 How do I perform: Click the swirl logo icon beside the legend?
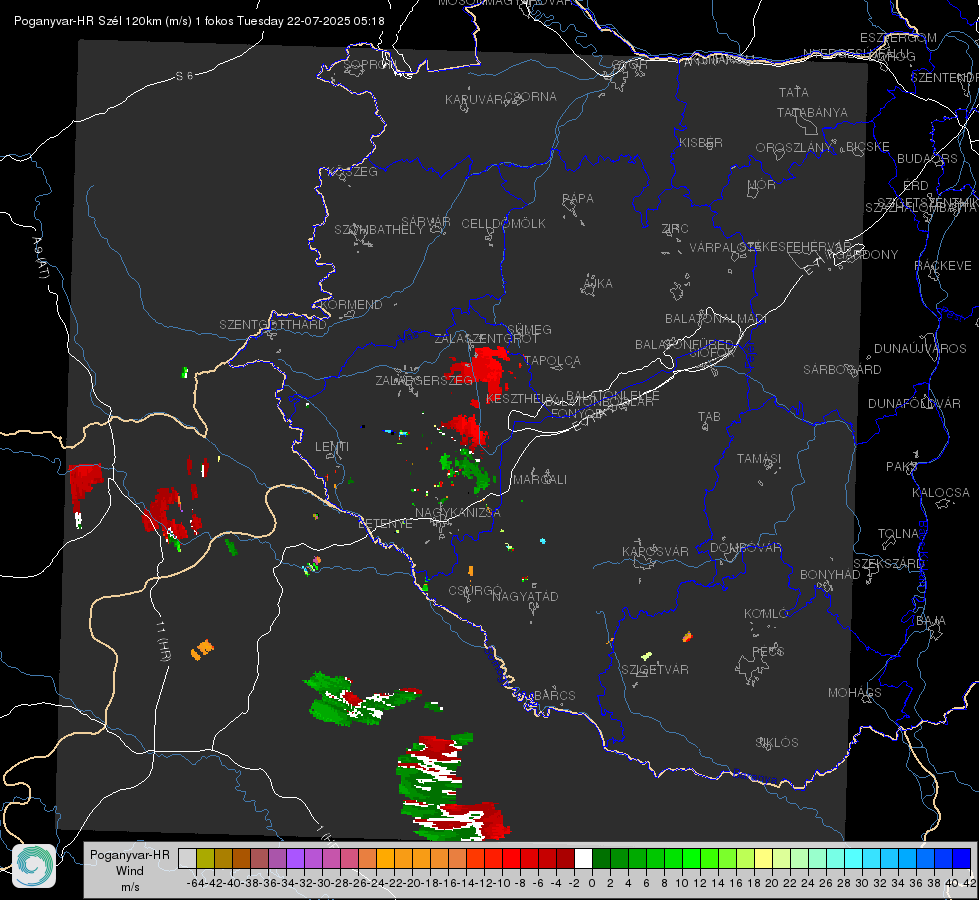[x=34, y=866]
